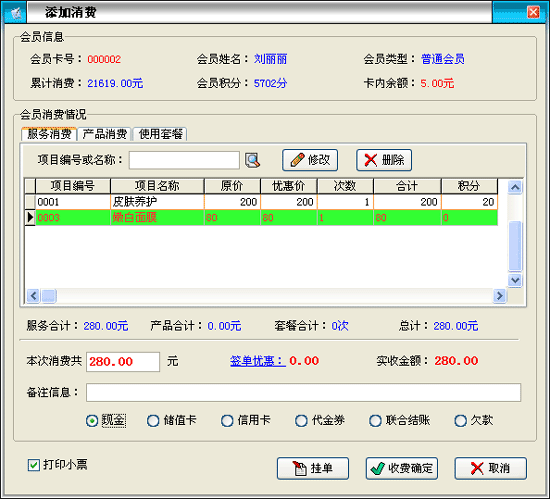550x499 pixels.
Task: Switch to the 产品消费 tab
Action: (x=105, y=134)
